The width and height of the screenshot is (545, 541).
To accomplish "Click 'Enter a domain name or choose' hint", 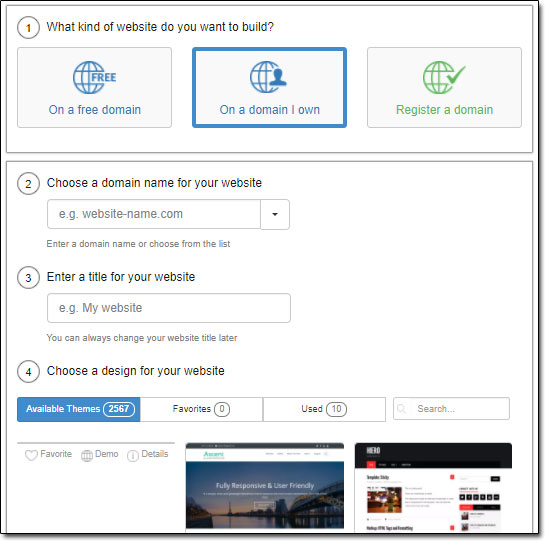I will tap(138, 244).
